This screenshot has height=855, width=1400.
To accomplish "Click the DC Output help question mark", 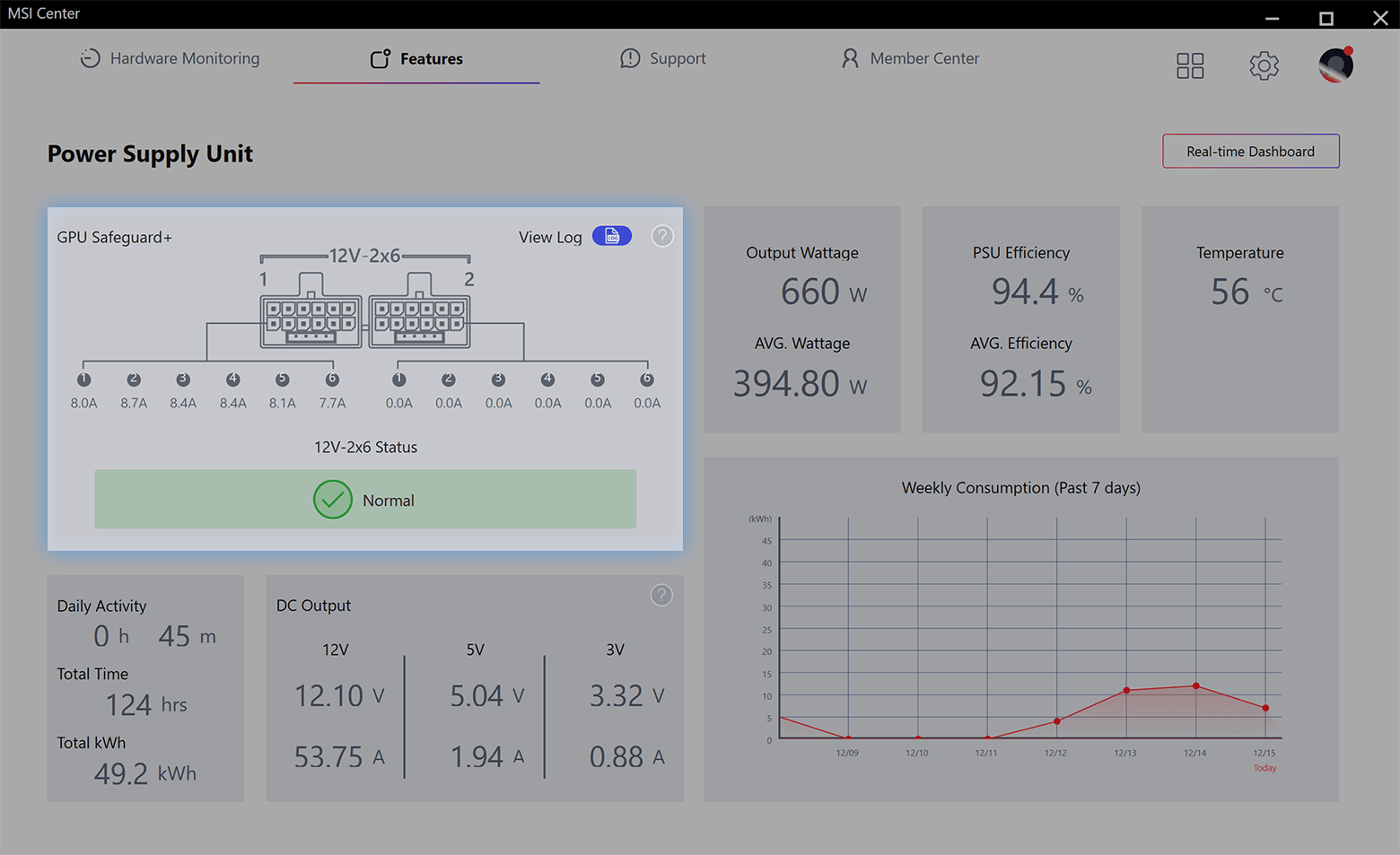I will tap(661, 595).
